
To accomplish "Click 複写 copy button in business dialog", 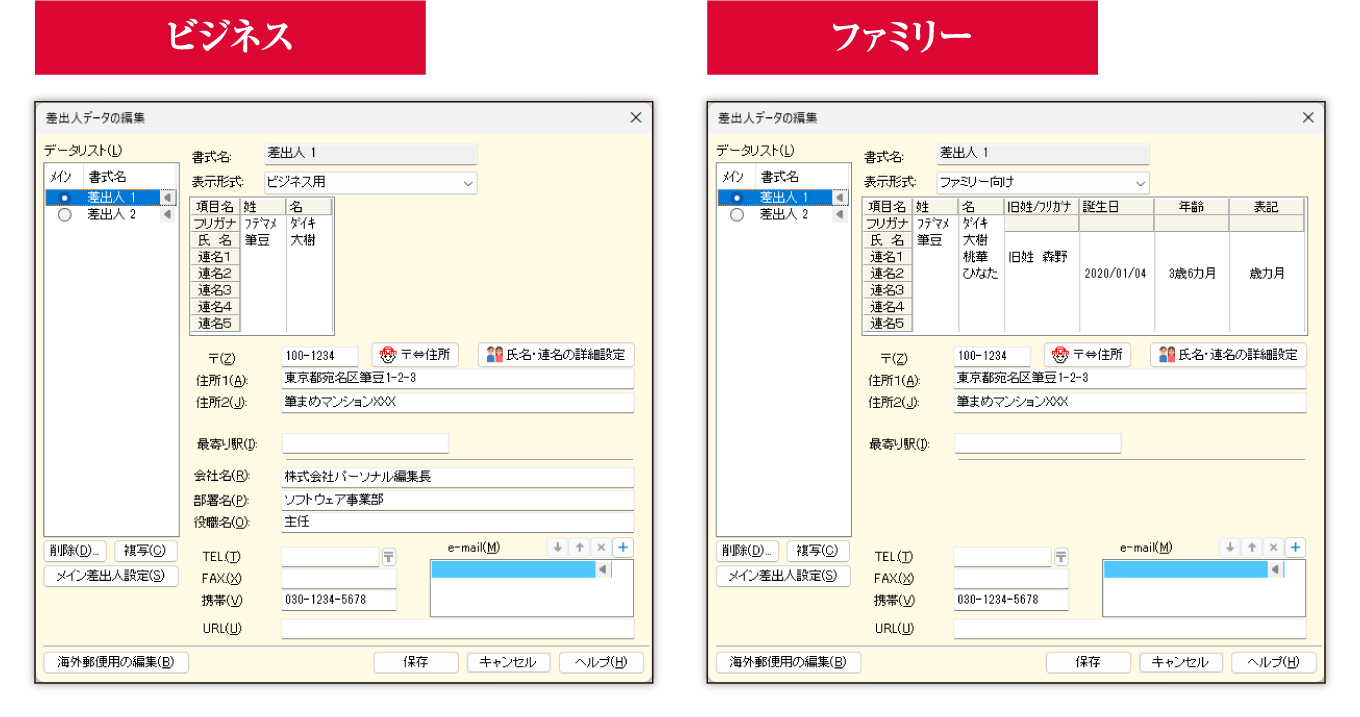I will 145,550.
